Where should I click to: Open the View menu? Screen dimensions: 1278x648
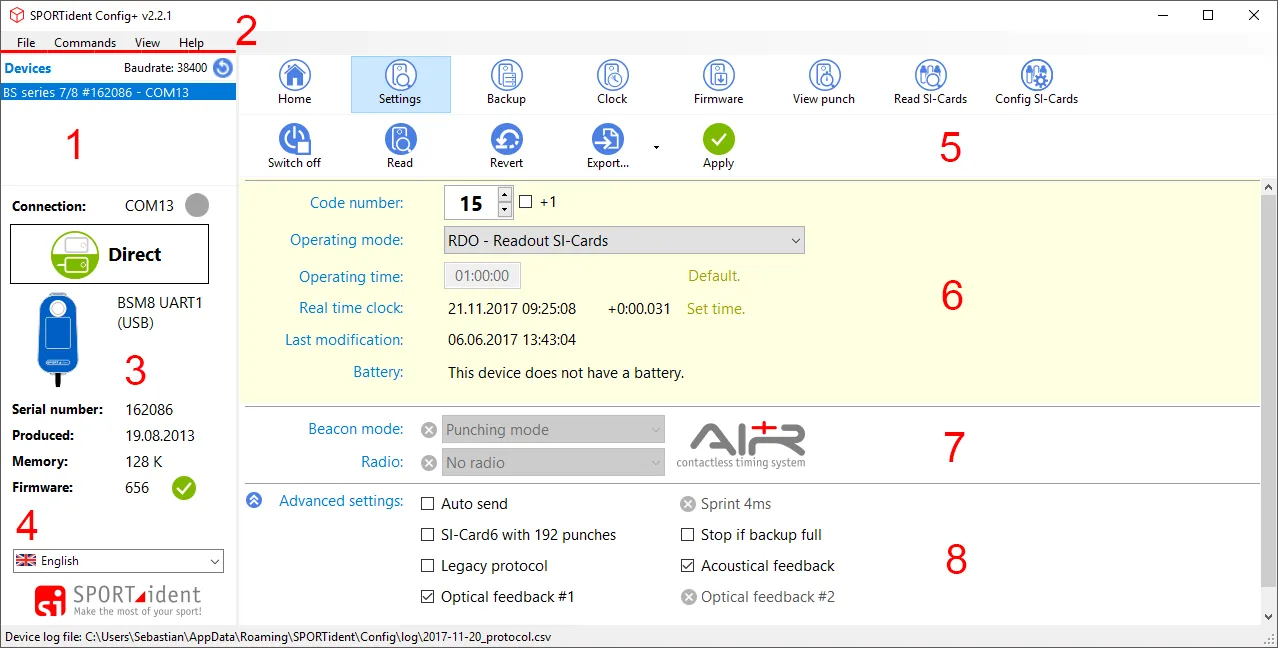(x=147, y=43)
